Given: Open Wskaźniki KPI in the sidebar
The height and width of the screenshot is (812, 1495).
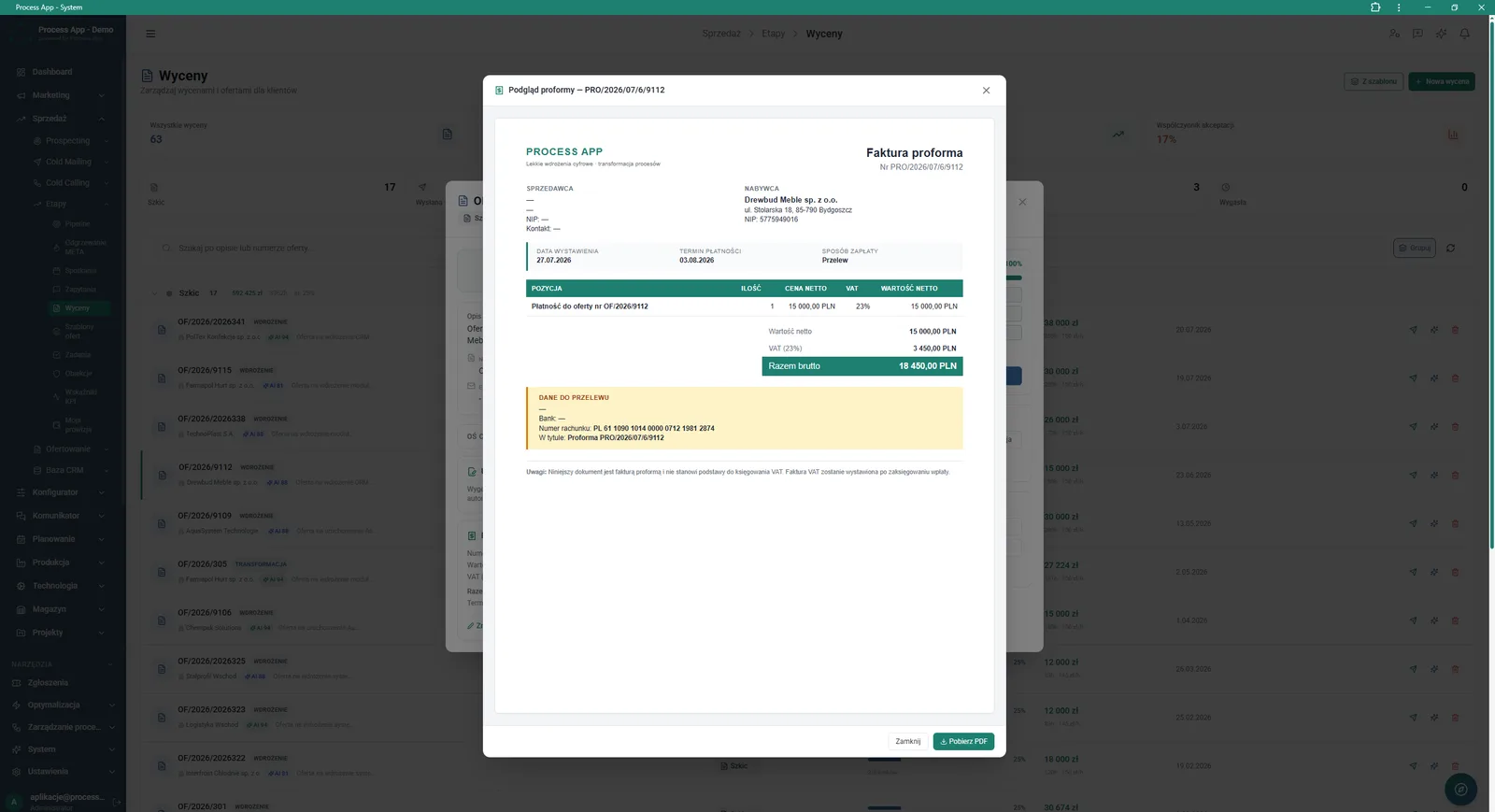Looking at the screenshot, I should [x=80, y=396].
